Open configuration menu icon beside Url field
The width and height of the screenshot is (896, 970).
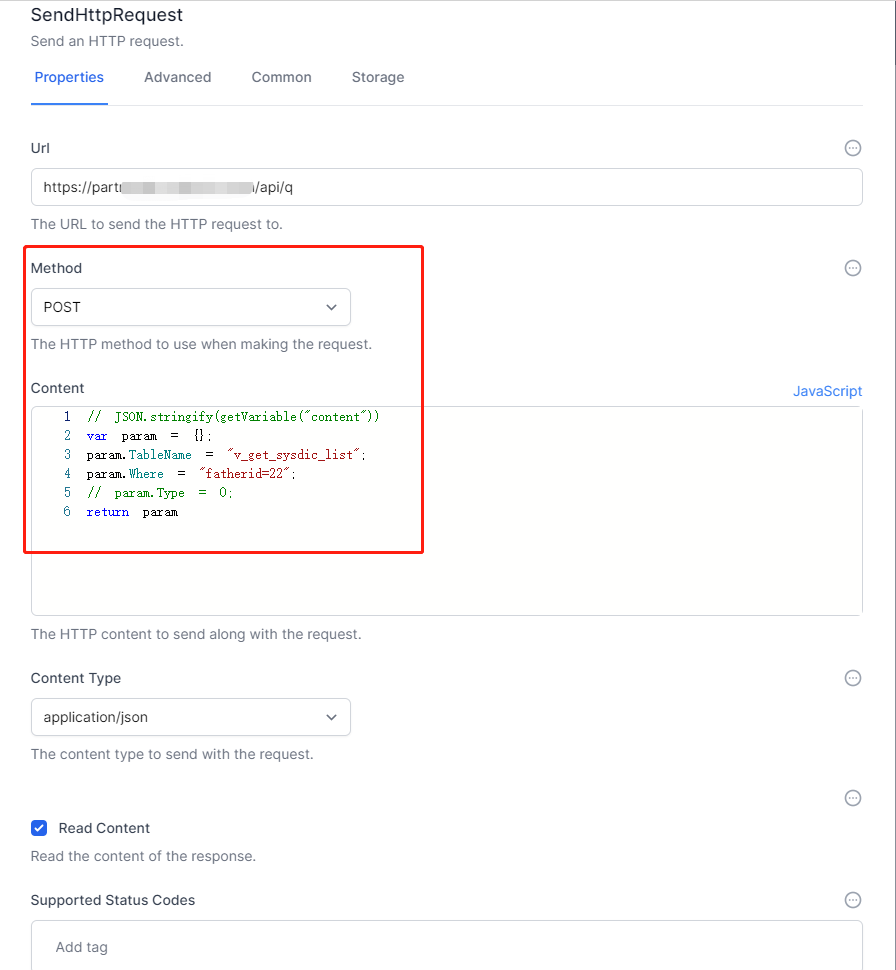[852, 148]
